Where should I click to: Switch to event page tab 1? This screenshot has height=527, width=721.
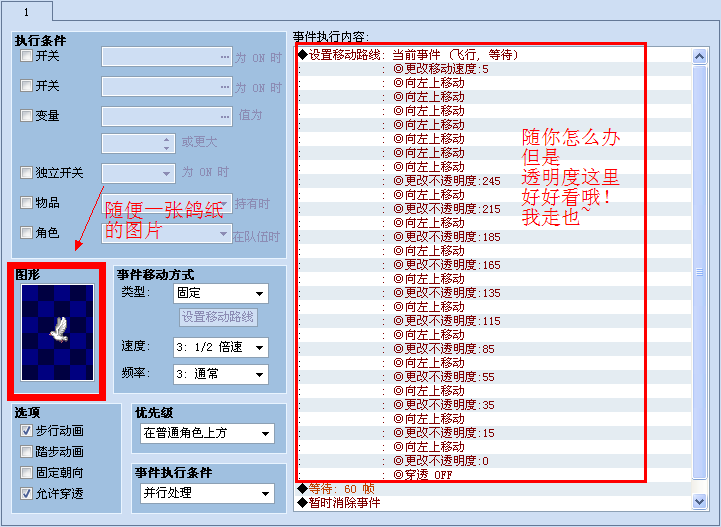pos(26,11)
